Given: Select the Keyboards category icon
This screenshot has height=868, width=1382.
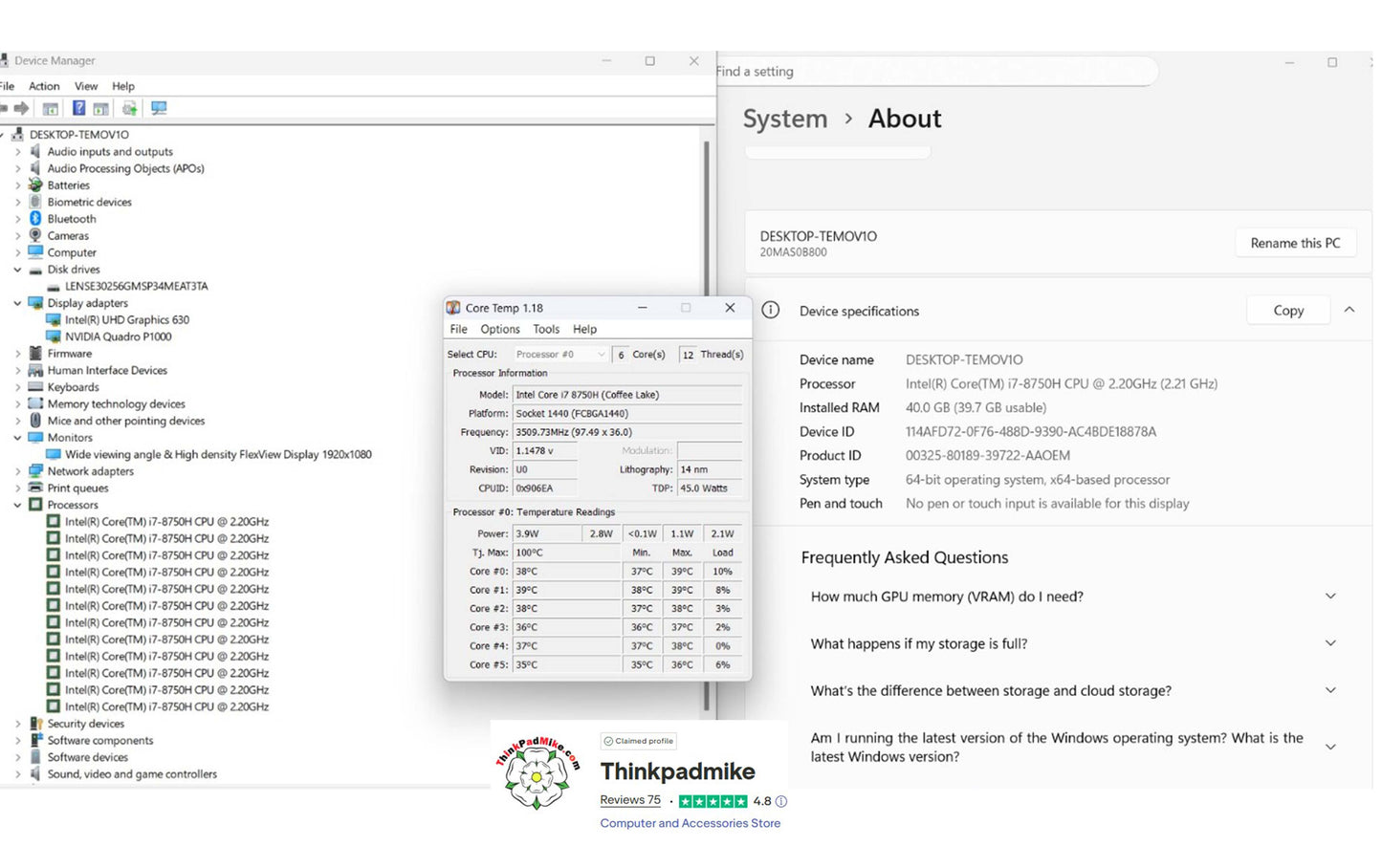Looking at the screenshot, I should click(x=35, y=387).
